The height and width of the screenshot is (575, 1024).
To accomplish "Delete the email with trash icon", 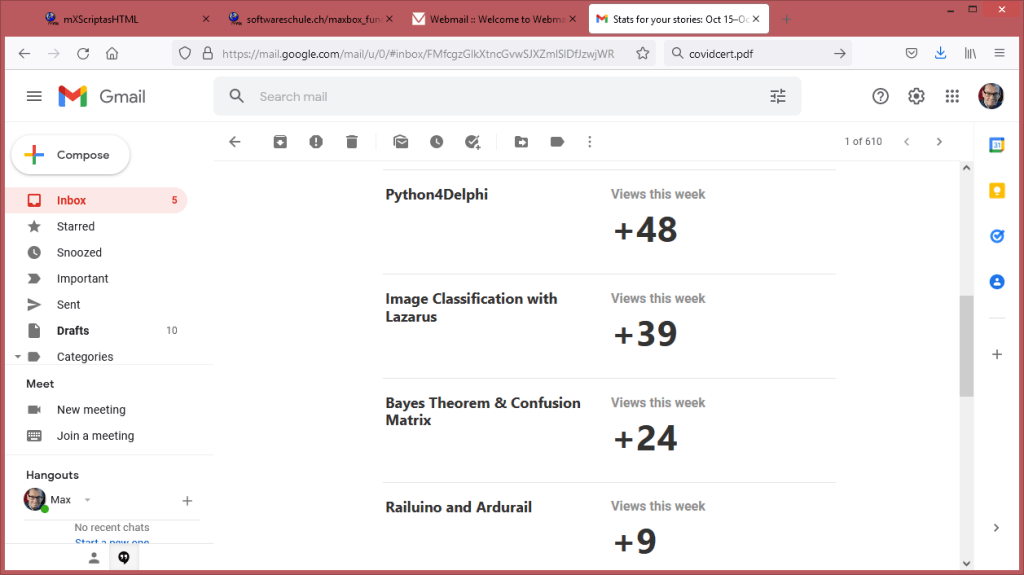I will [x=352, y=142].
